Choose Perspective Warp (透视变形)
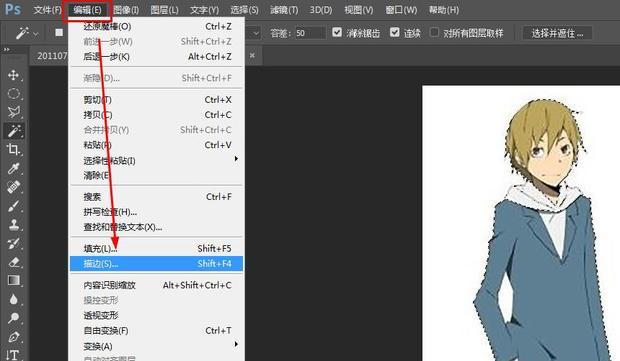620x361 pixels. pos(157,315)
